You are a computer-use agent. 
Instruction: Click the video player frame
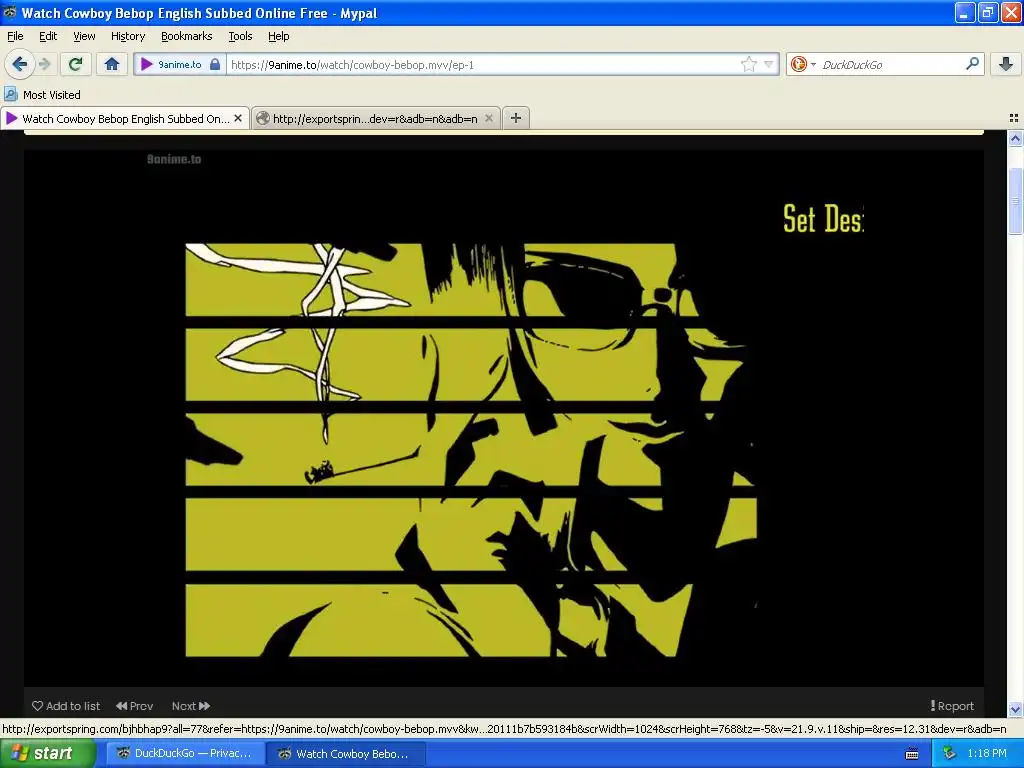point(504,418)
